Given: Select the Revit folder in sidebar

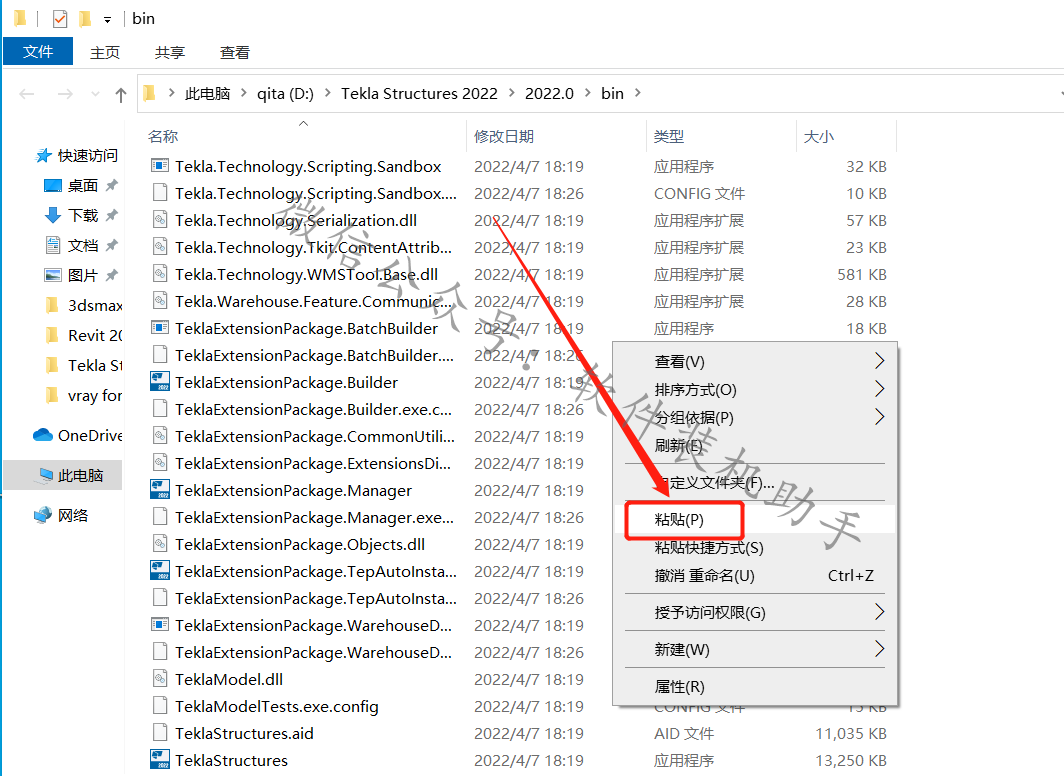Looking at the screenshot, I should tap(83, 335).
